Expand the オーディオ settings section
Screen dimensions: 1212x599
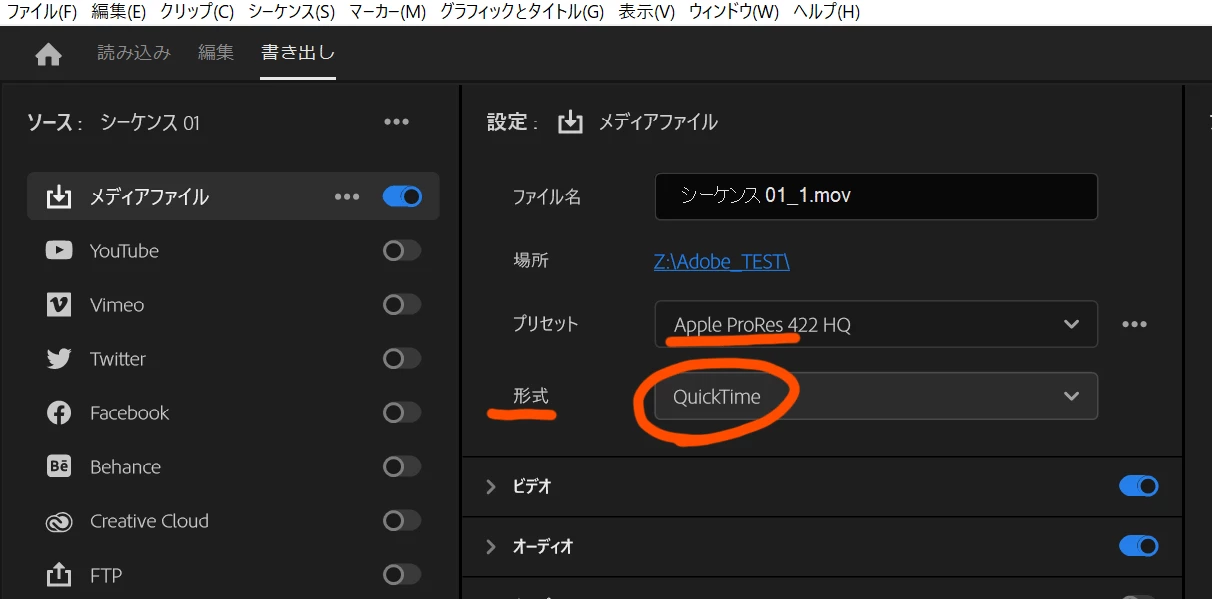[x=491, y=547]
